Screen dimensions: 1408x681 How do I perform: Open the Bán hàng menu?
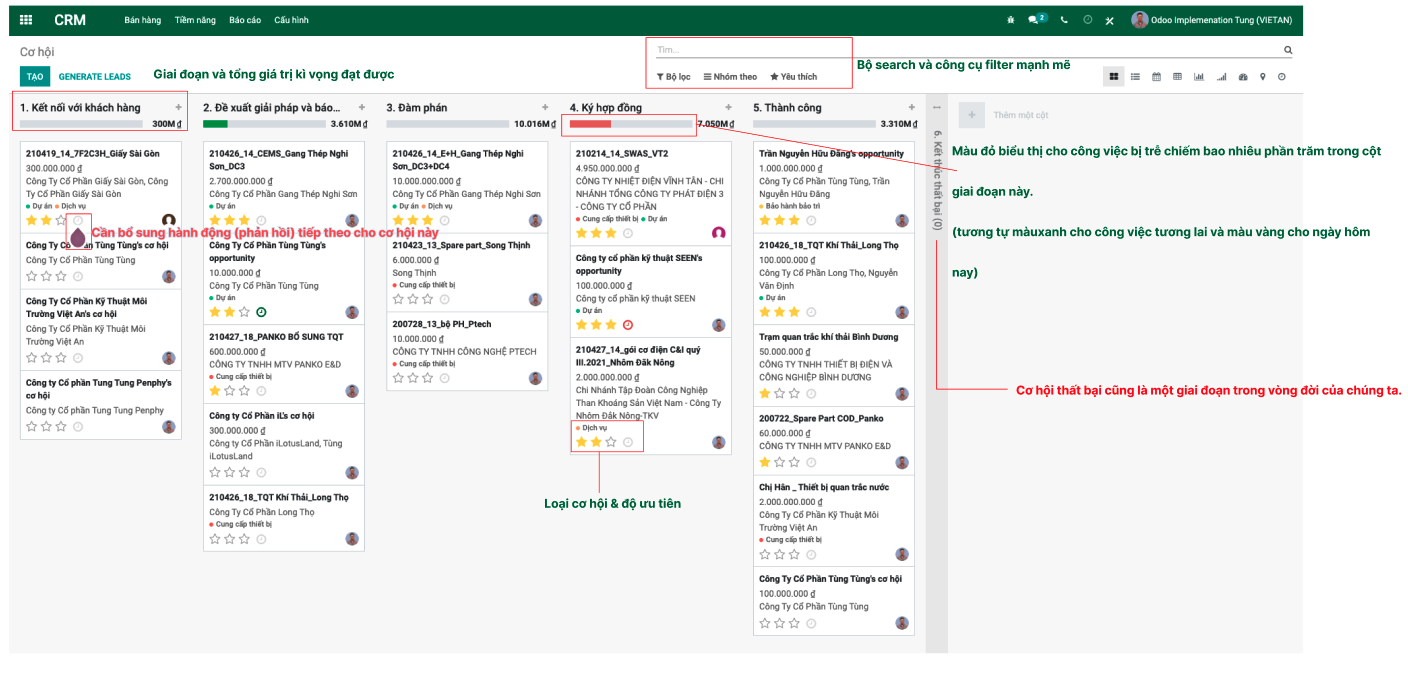pyautogui.click(x=142, y=20)
